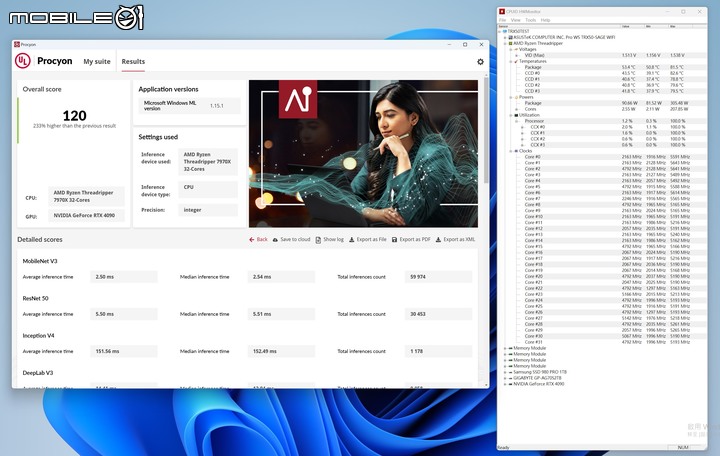Image resolution: width=720 pixels, height=456 pixels.
Task: Click the Utilization icon in HWMonitor tree
Action: (x=516, y=115)
